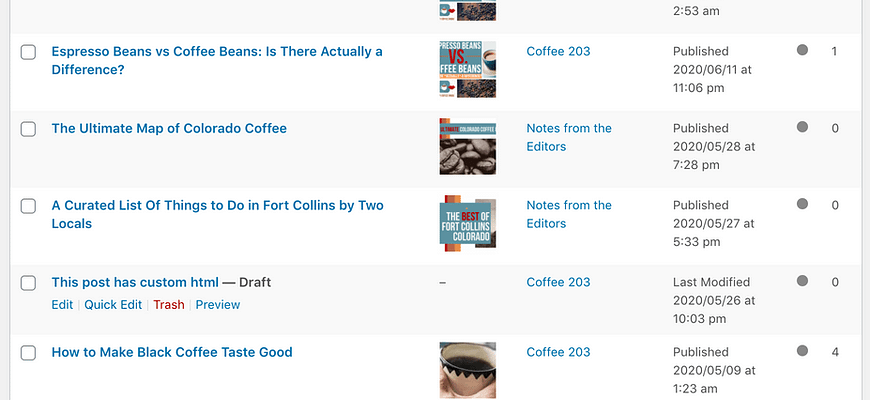Click the gray status dot for Colorado Coffee post
Viewport: 870px width, 400px height.
pos(802,127)
